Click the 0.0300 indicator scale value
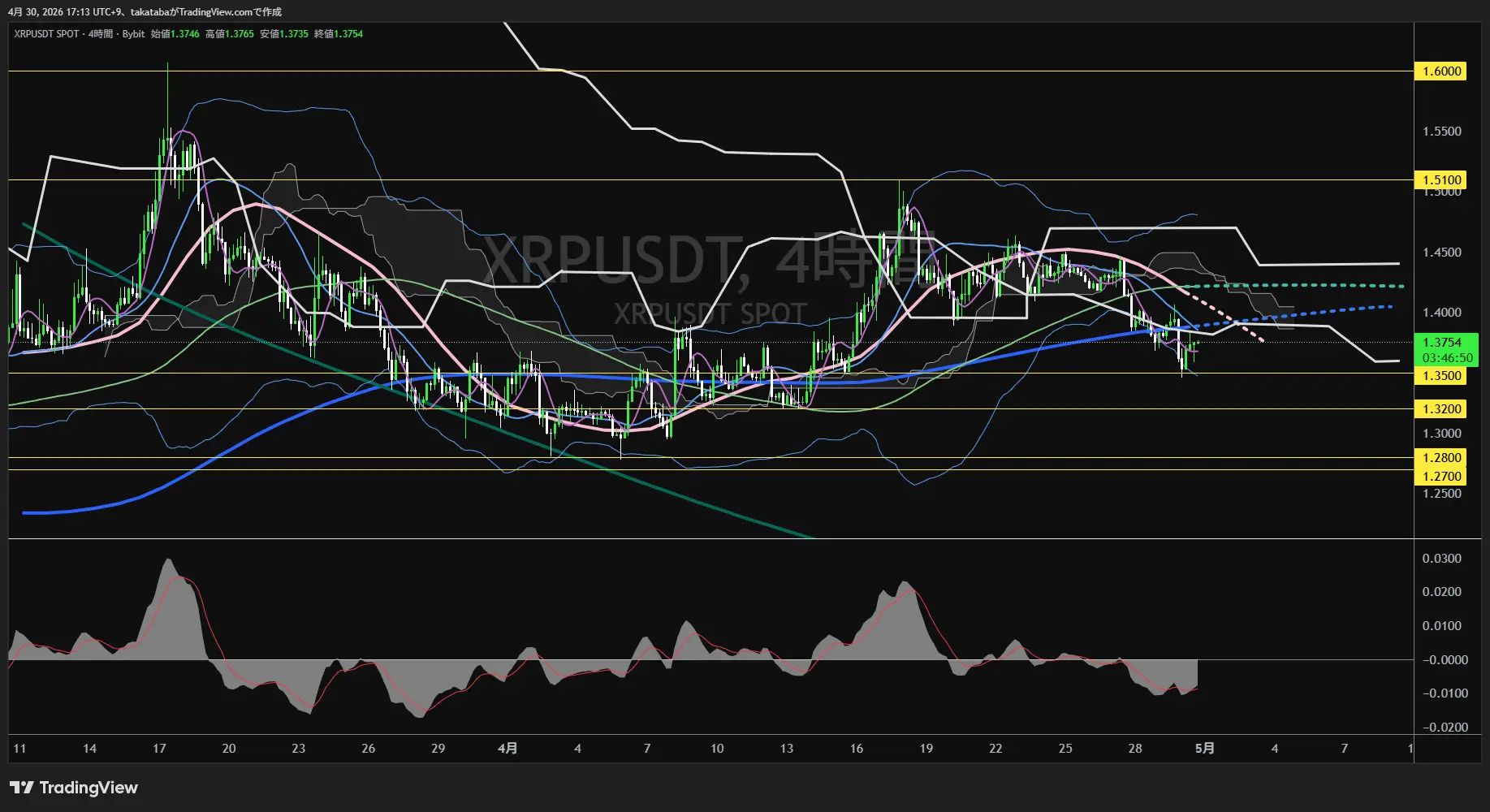Image resolution: width=1490 pixels, height=812 pixels. [1441, 559]
